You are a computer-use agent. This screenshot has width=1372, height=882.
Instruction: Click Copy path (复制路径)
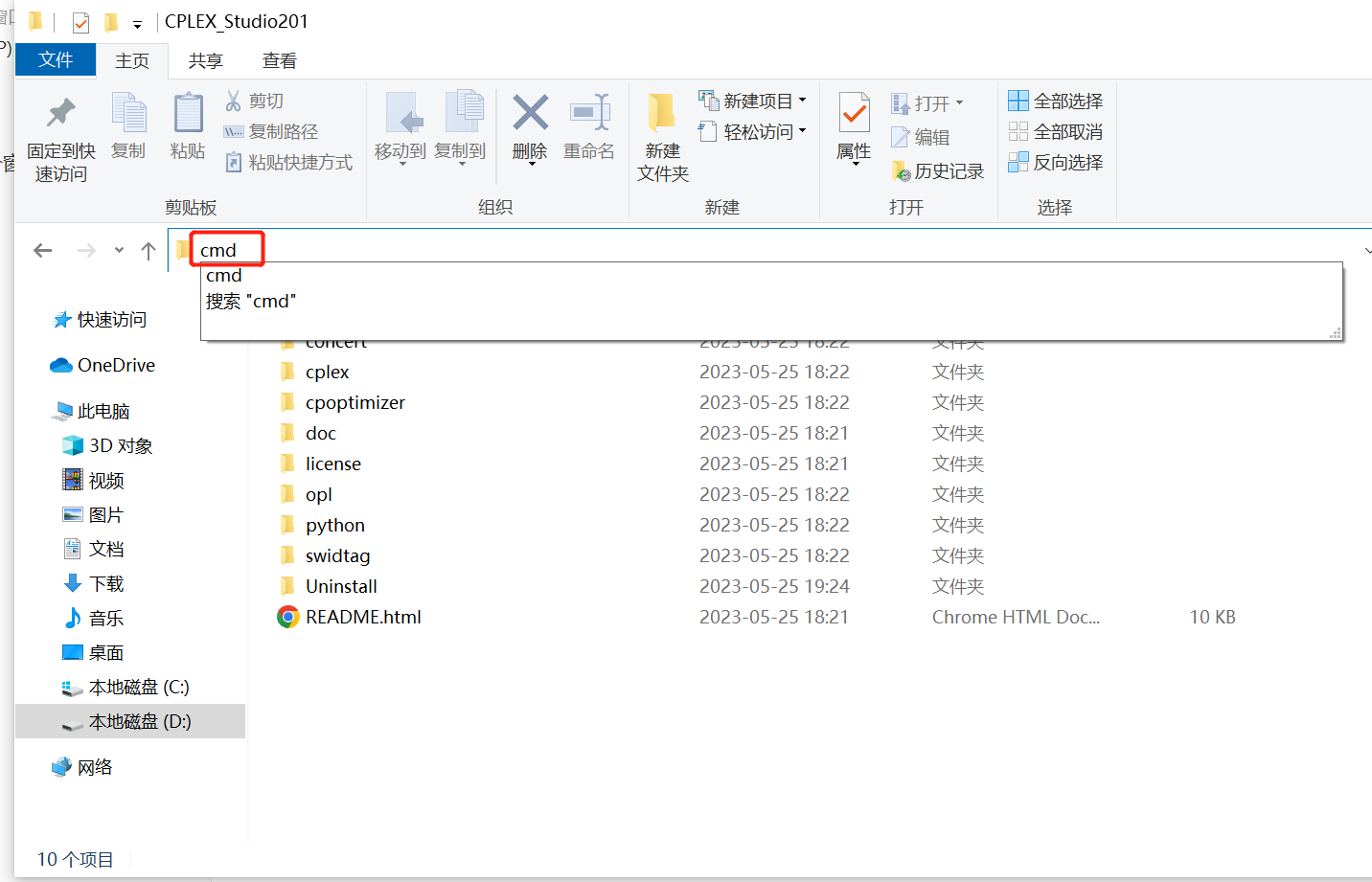point(270,131)
